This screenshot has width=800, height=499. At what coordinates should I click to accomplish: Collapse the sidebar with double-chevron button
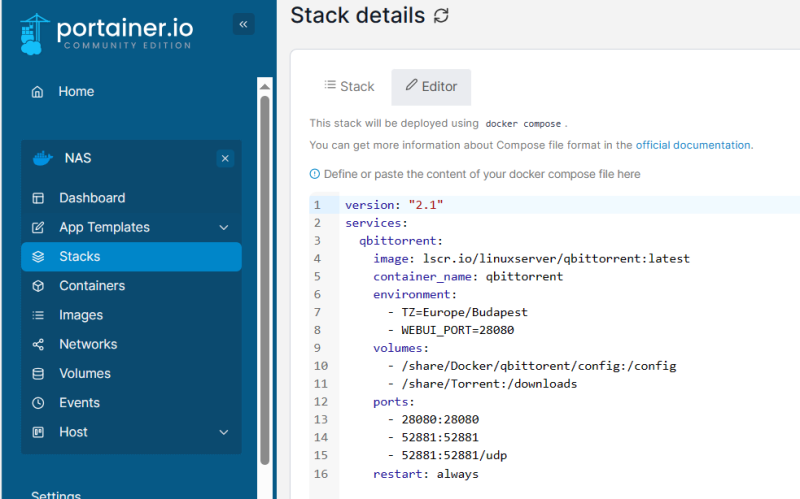coord(243,24)
